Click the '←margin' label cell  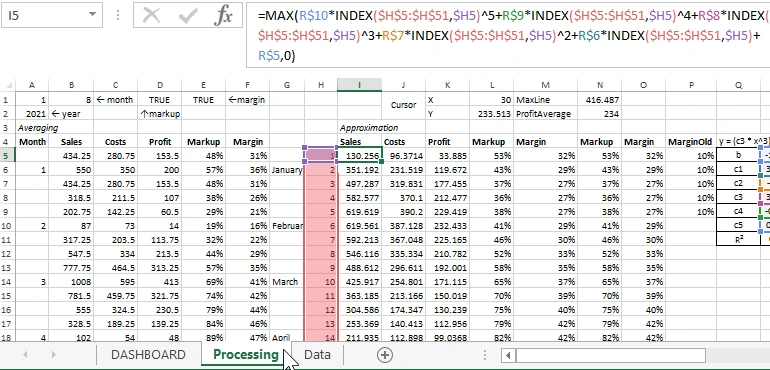(x=248, y=100)
